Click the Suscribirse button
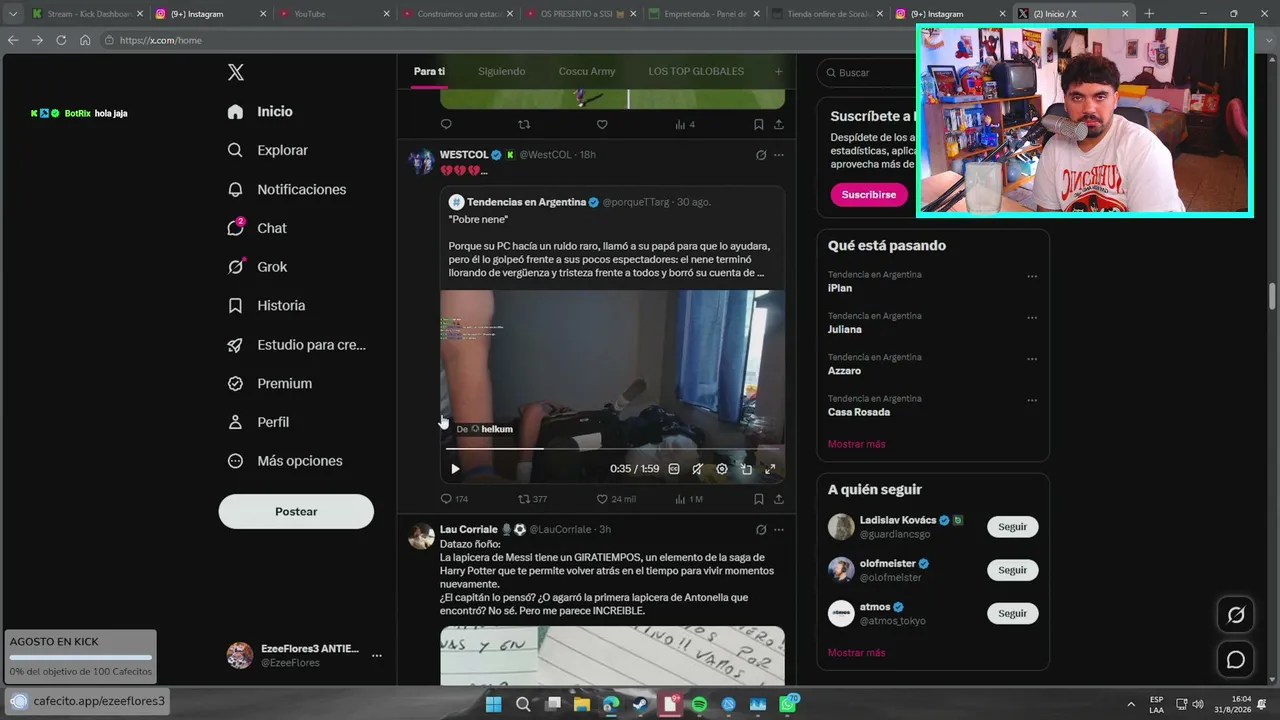This screenshot has width=1280, height=720. pos(868,194)
